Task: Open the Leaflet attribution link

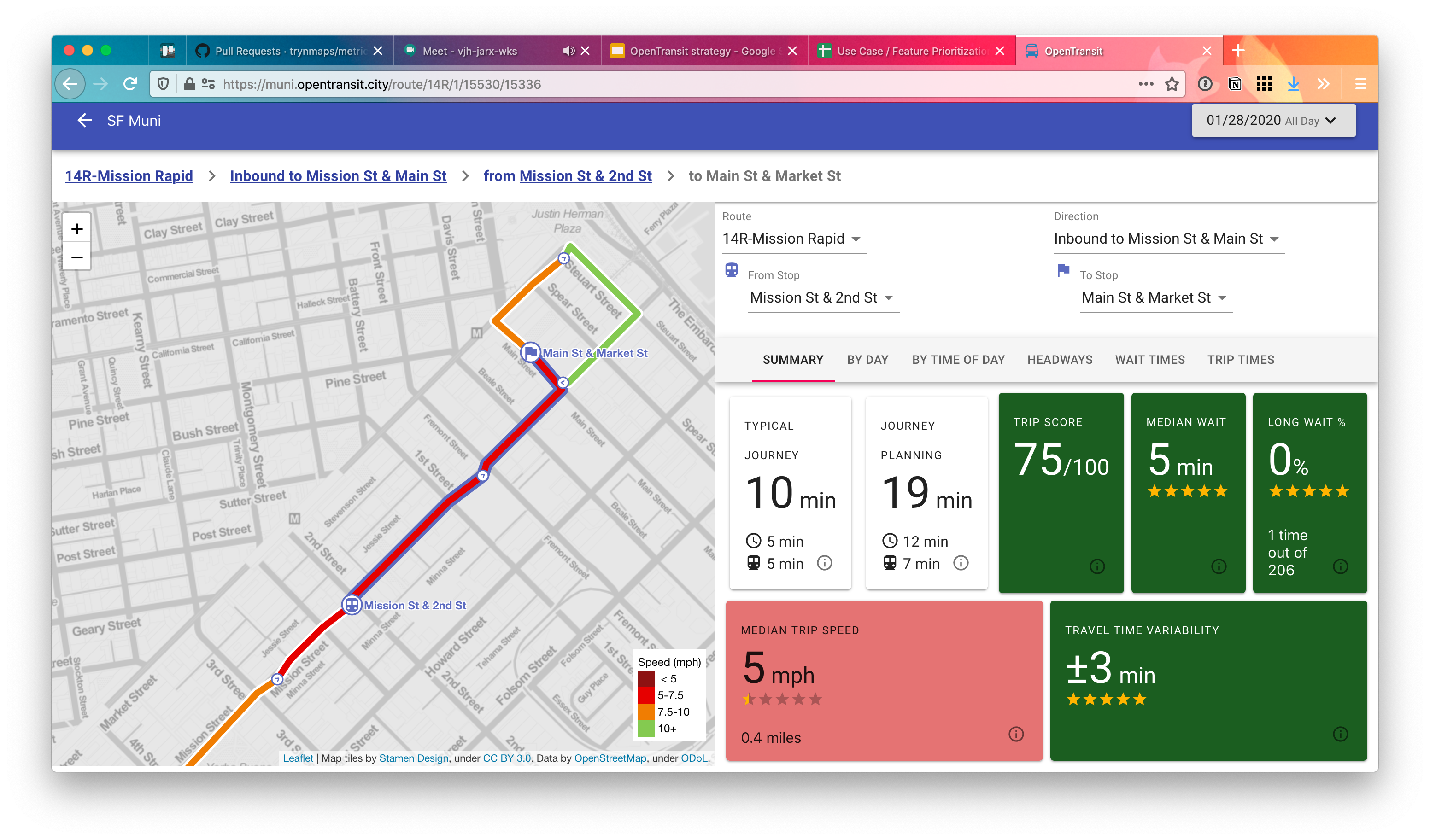Action: click(x=298, y=758)
